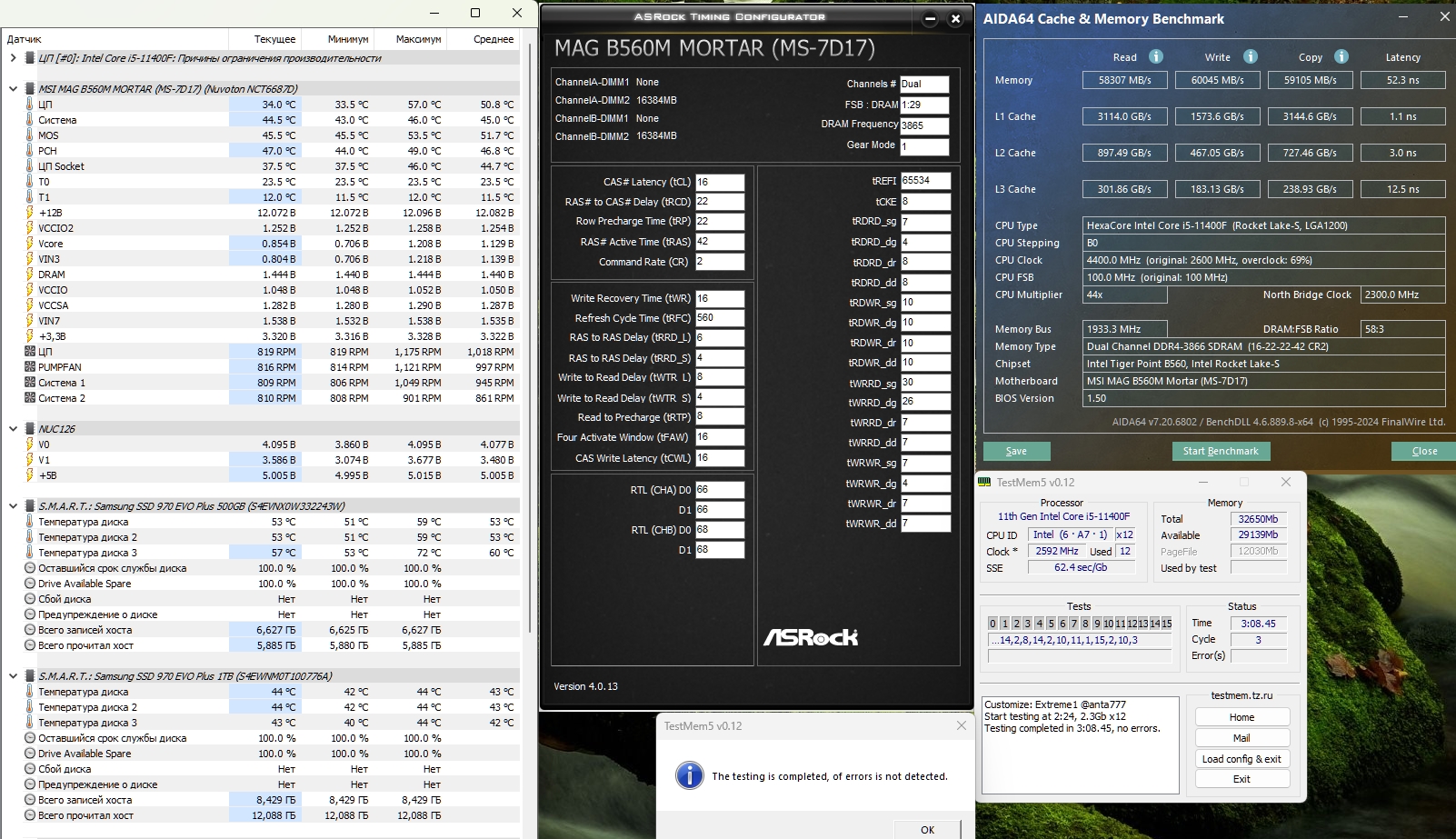This screenshot has height=839, width=1456.
Task: Click the fan icon of Система 2
Action: coord(30,398)
